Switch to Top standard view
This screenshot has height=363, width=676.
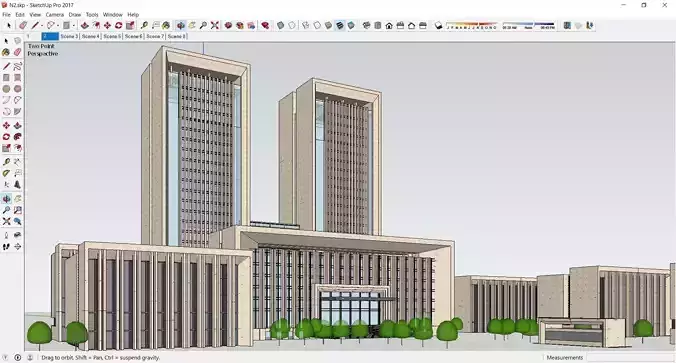(378, 25)
